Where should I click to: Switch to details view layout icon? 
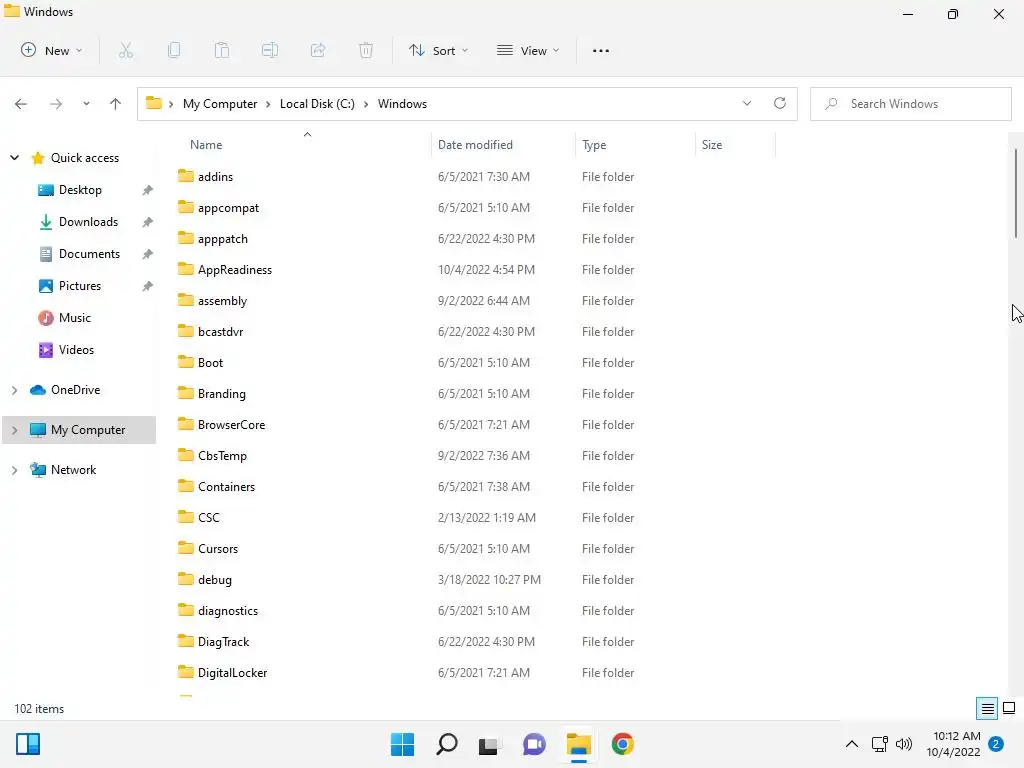click(987, 709)
